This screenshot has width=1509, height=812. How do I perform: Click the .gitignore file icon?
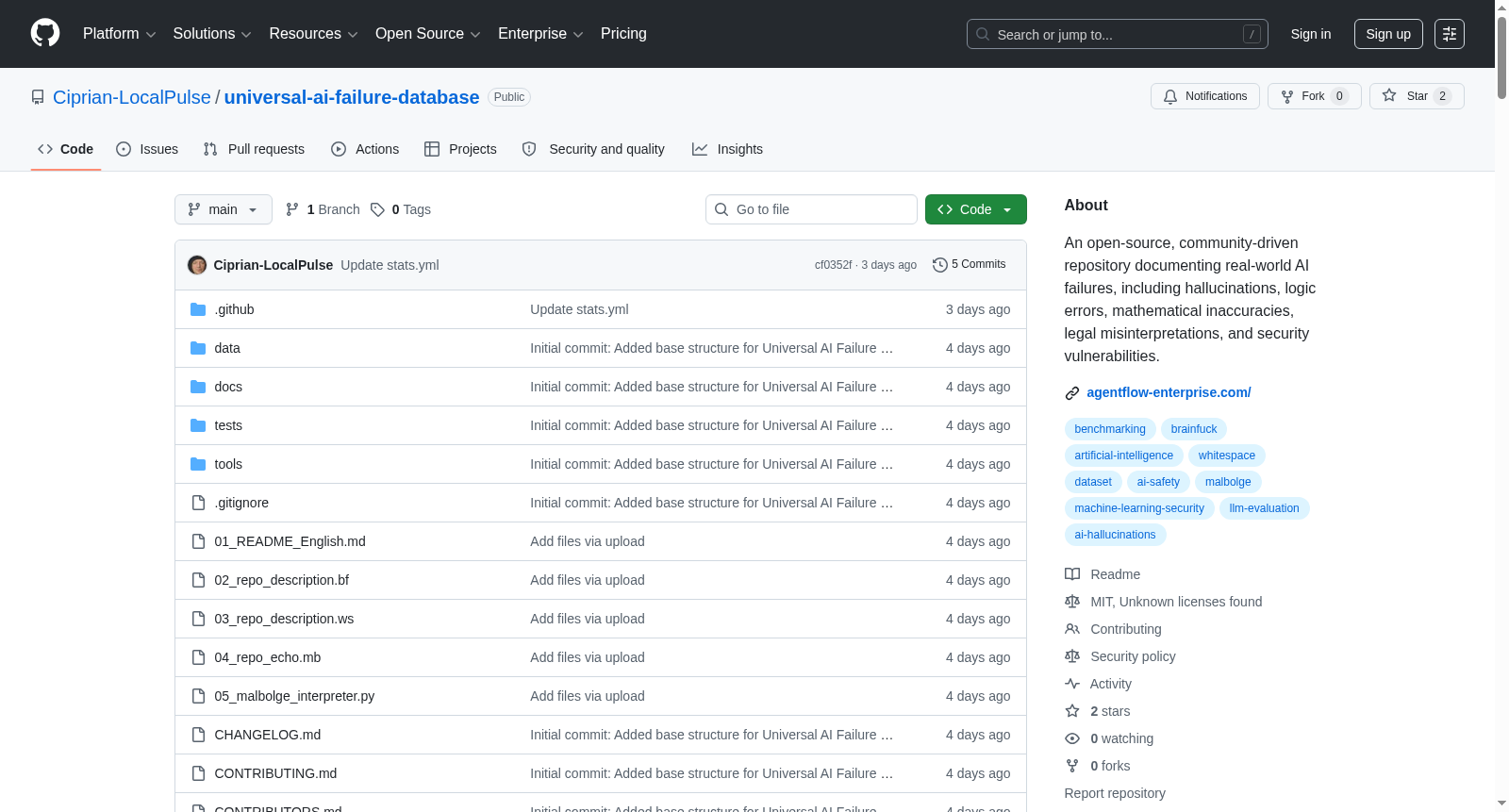[x=198, y=503]
